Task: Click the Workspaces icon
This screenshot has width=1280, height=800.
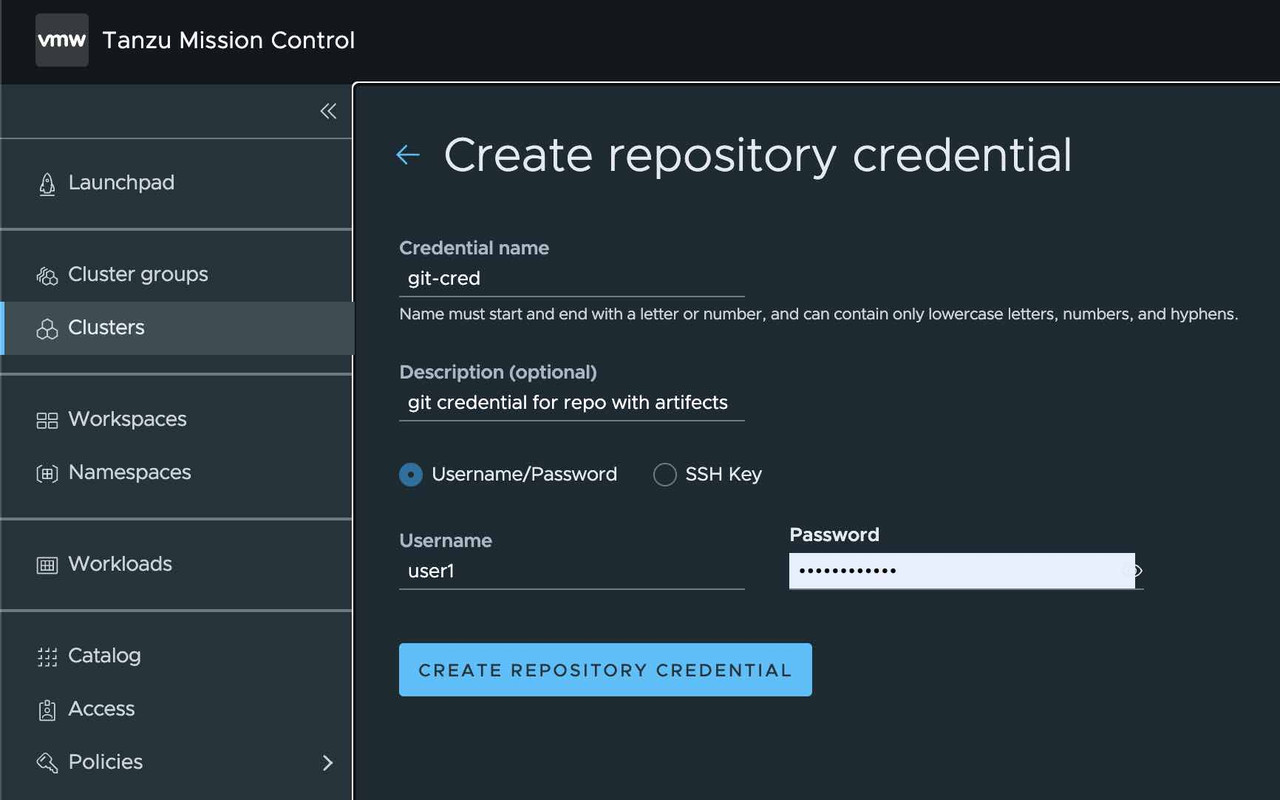Action: tap(47, 420)
